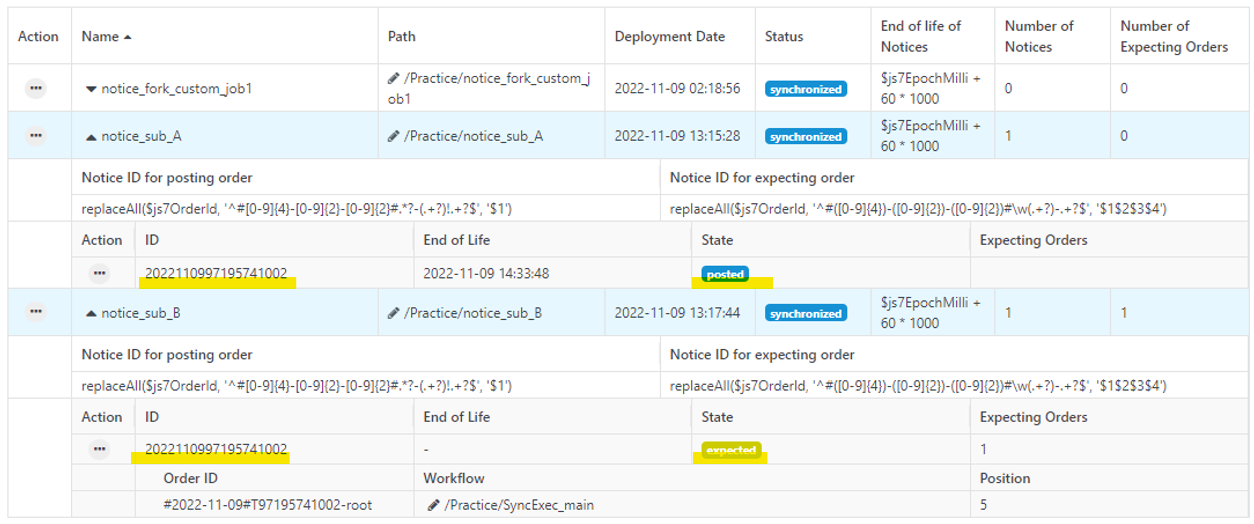Click pencil icon beside /Practice/notice_sub_B path
The height and width of the screenshot is (524, 1254).
394,313
